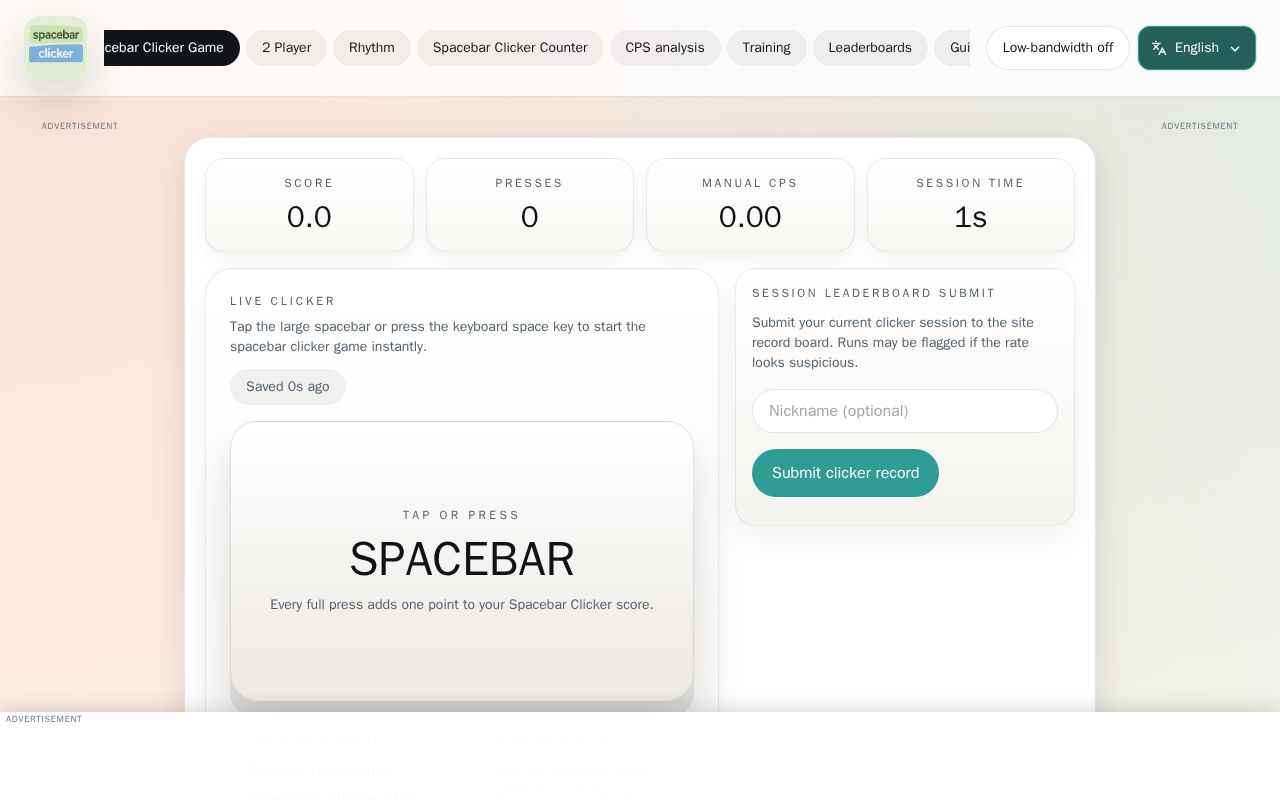Open the Spacebar Clicker logo home icon
The width and height of the screenshot is (1280, 800).
56,48
